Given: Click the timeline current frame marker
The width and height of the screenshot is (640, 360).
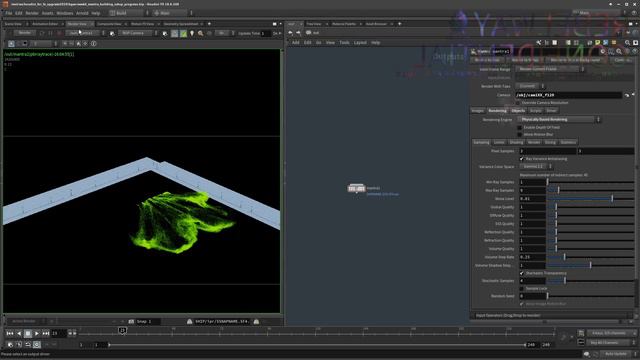Looking at the screenshot, I should tap(122, 331).
